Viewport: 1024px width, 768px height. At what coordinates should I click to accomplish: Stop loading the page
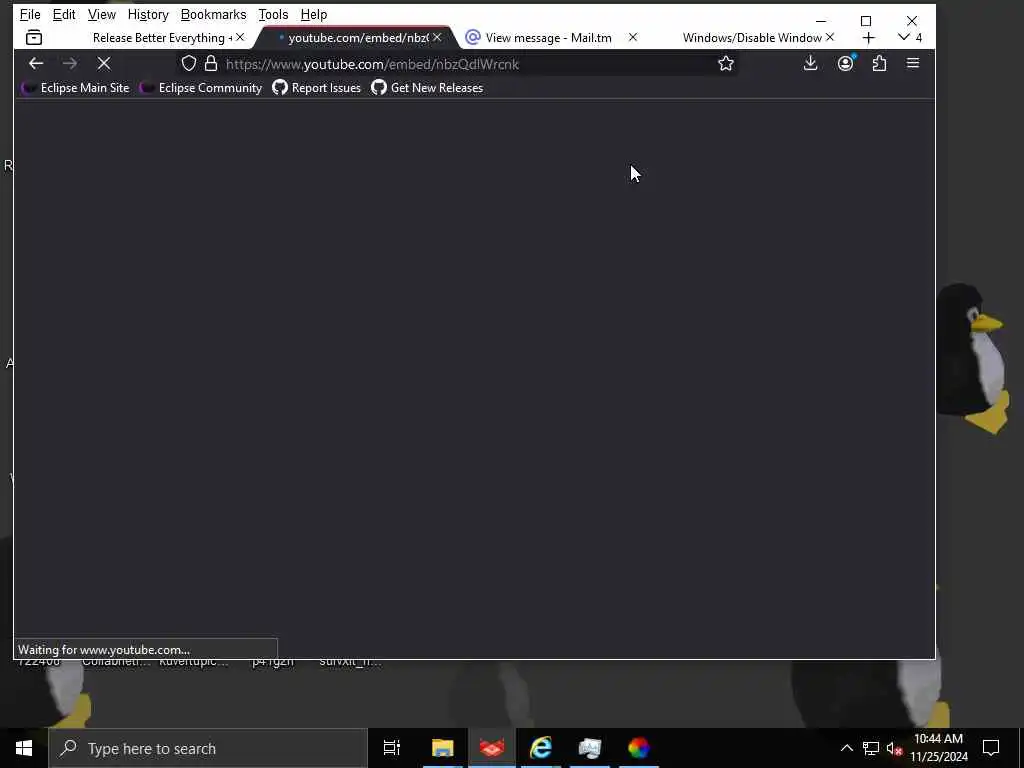click(x=104, y=63)
